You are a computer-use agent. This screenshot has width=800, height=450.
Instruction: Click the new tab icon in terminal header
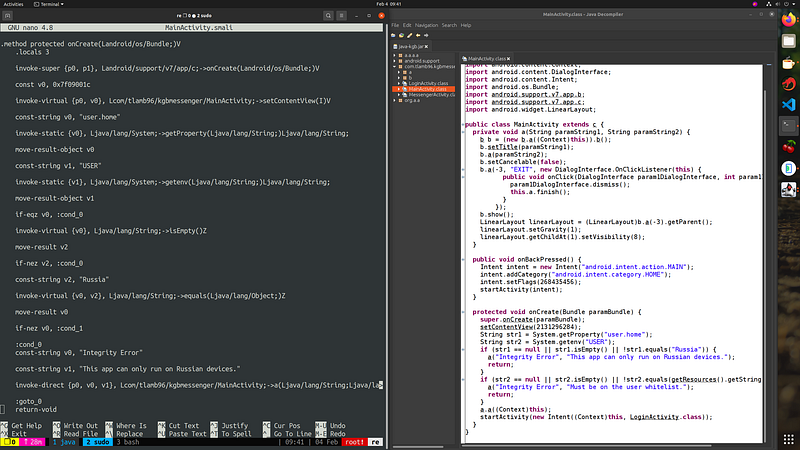coord(8,16)
